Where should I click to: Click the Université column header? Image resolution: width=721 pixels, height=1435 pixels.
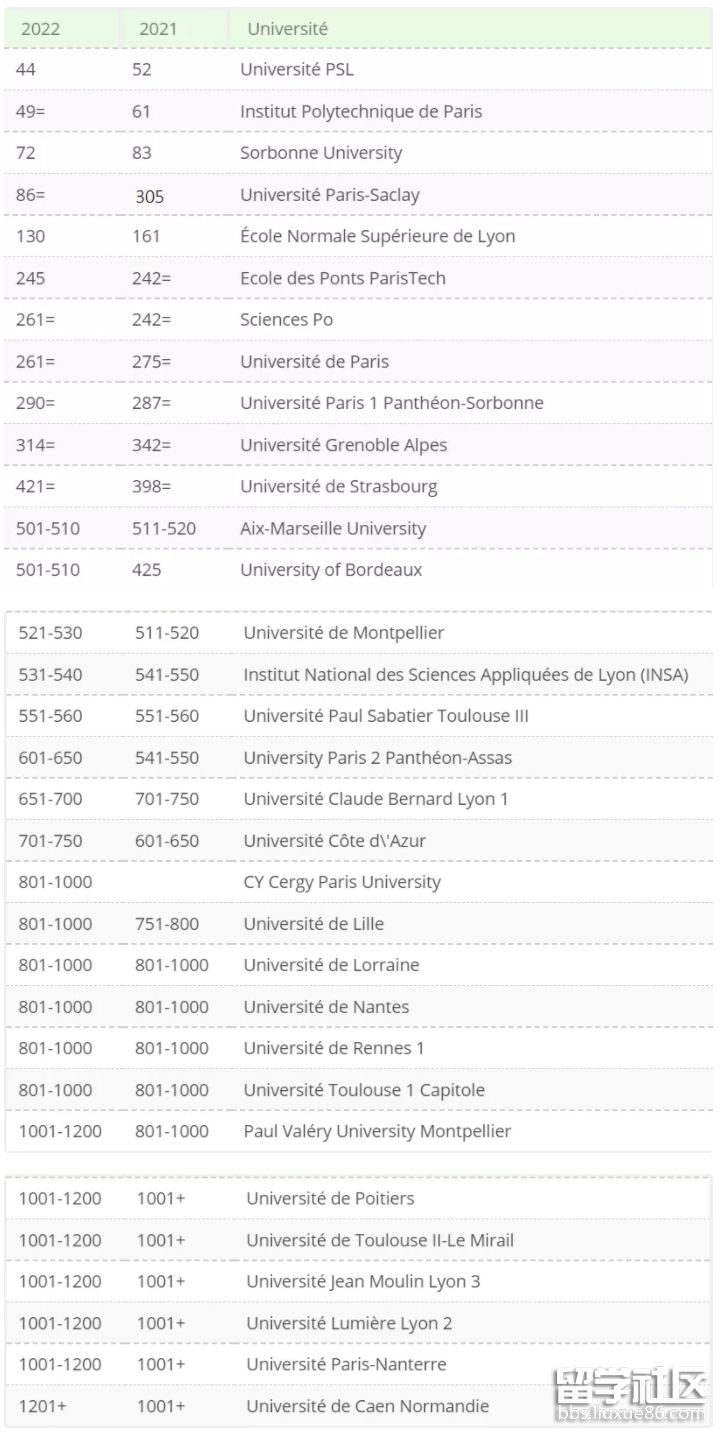point(288,29)
